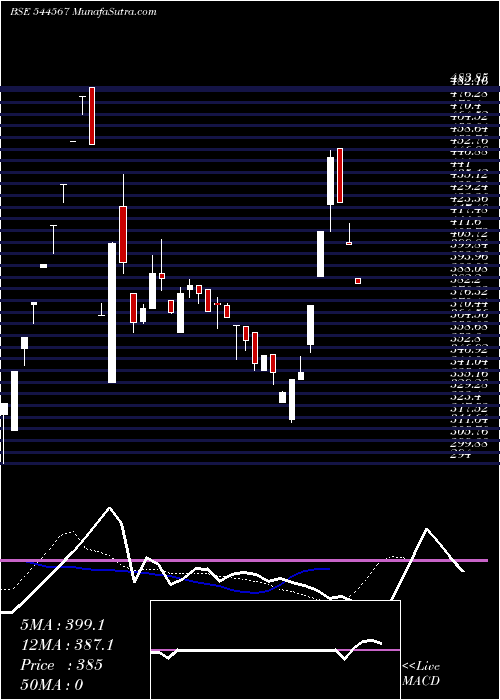Click the 341.04 price axis label
The image size is (500, 700).
point(469,362)
